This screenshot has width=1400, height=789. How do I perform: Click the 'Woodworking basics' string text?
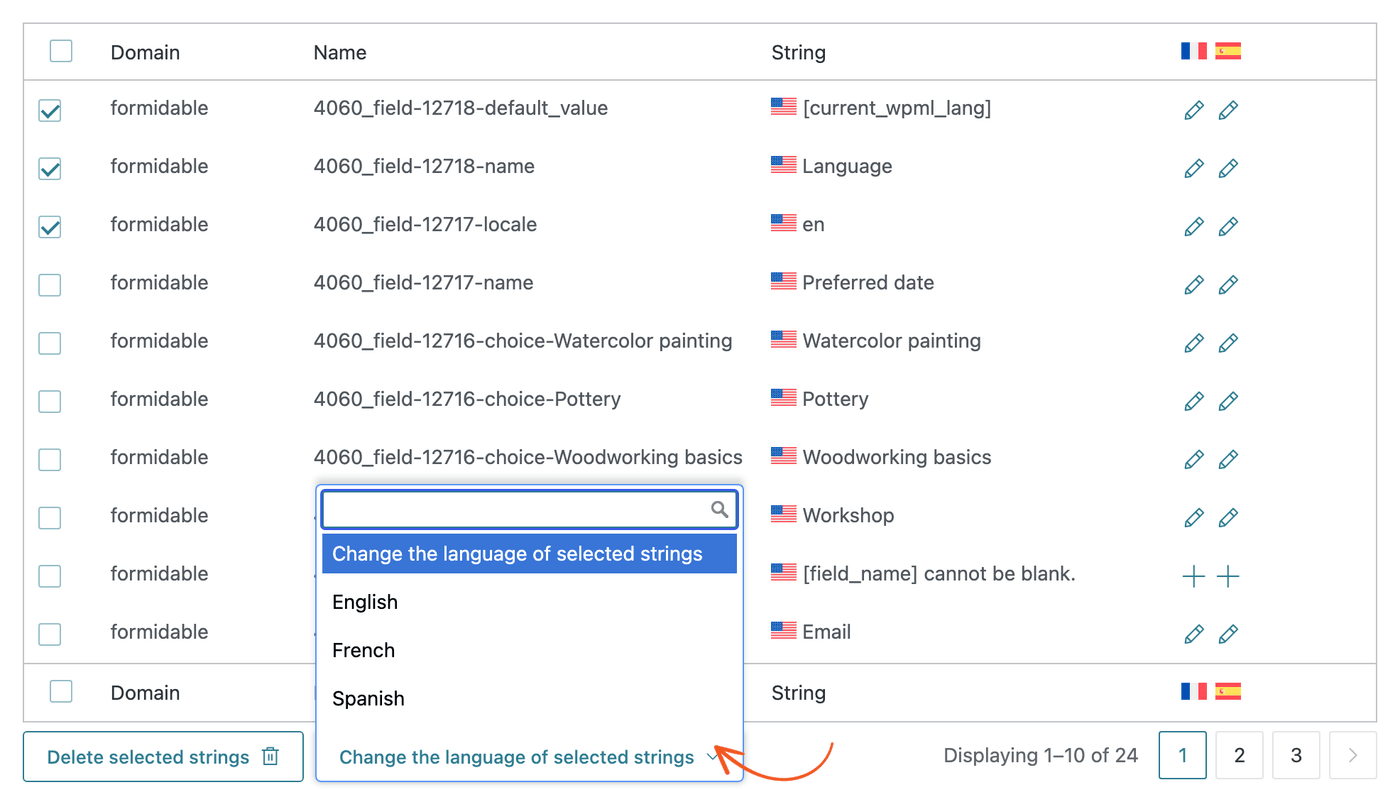point(897,457)
